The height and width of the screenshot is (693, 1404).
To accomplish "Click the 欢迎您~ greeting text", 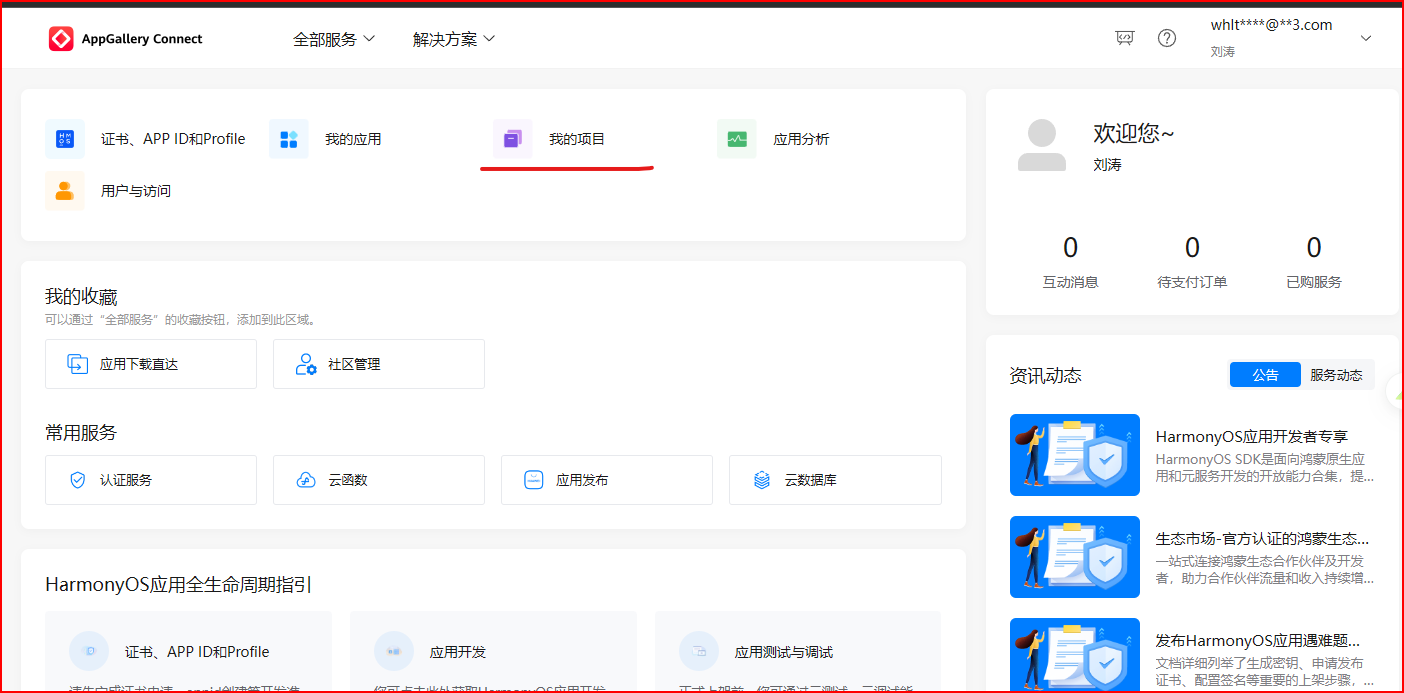I will coord(1134,133).
